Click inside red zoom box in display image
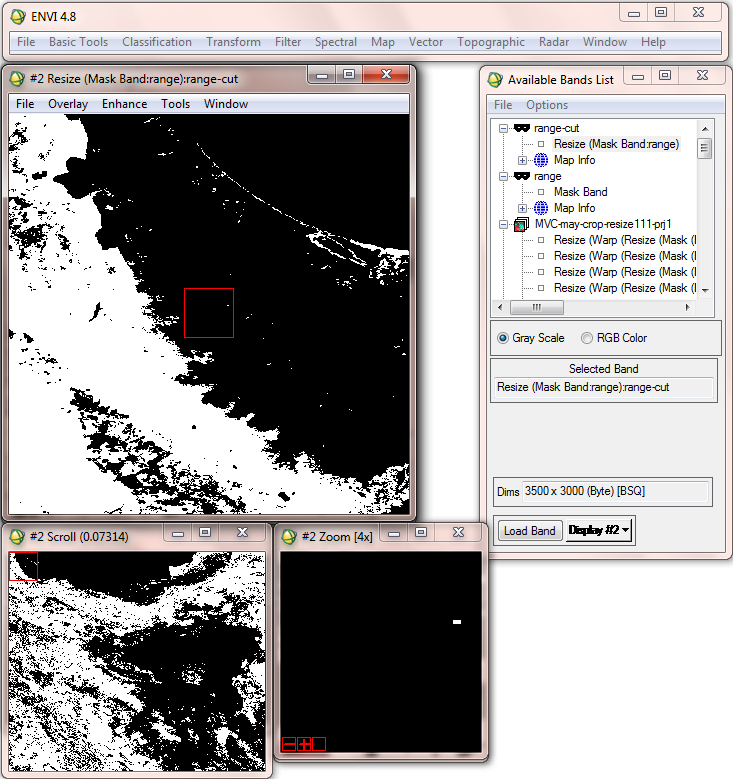This screenshot has width=733, height=779. point(209,313)
